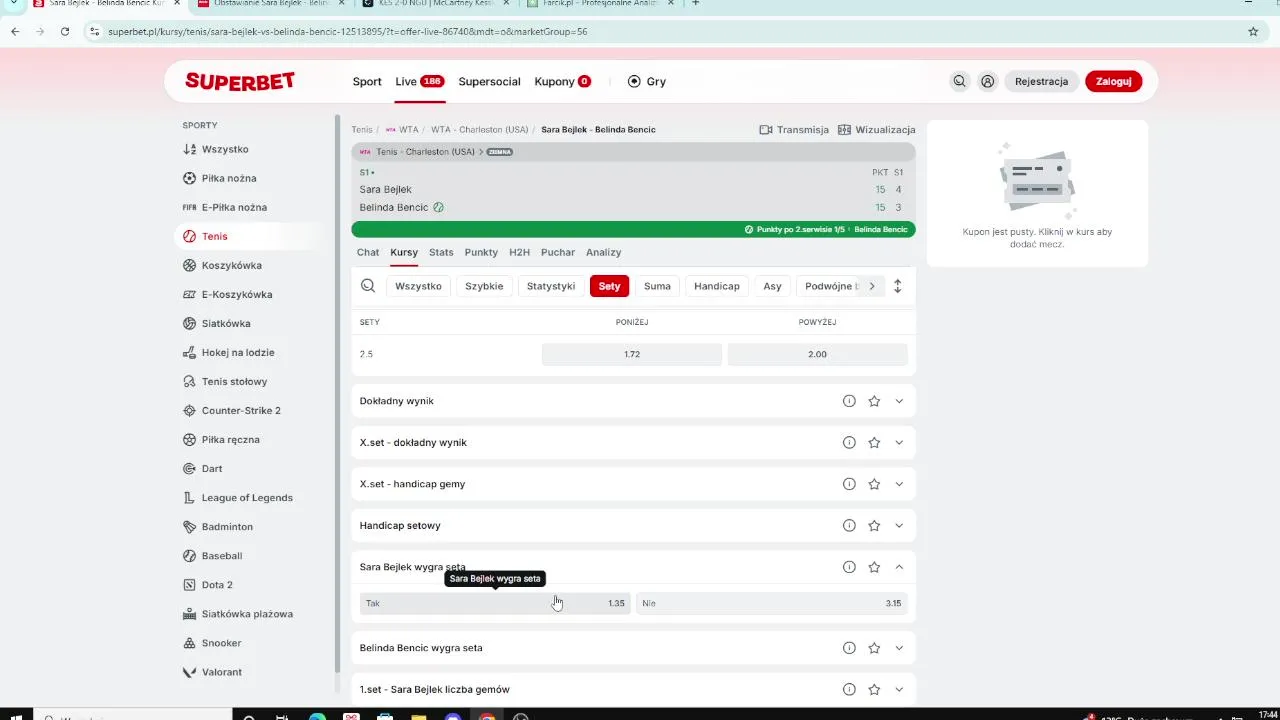Bookmark this page with the star icon
The height and width of the screenshot is (720, 1280).
1253,32
